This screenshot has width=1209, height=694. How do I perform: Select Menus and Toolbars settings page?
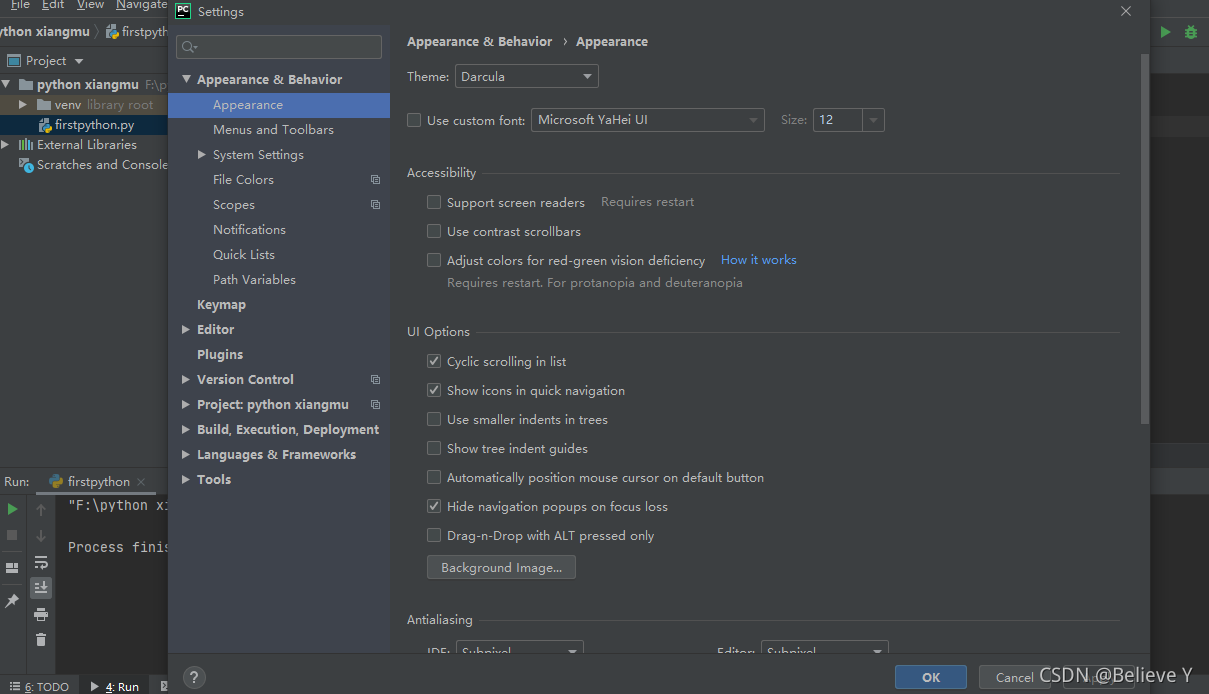pyautogui.click(x=273, y=130)
